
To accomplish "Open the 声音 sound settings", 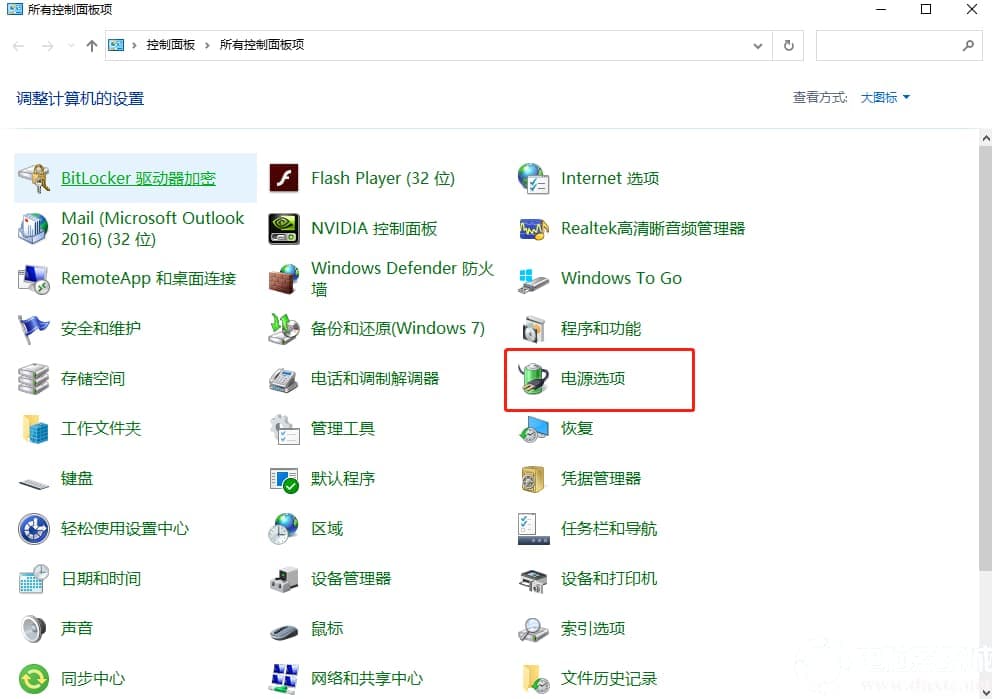I will [x=78, y=628].
